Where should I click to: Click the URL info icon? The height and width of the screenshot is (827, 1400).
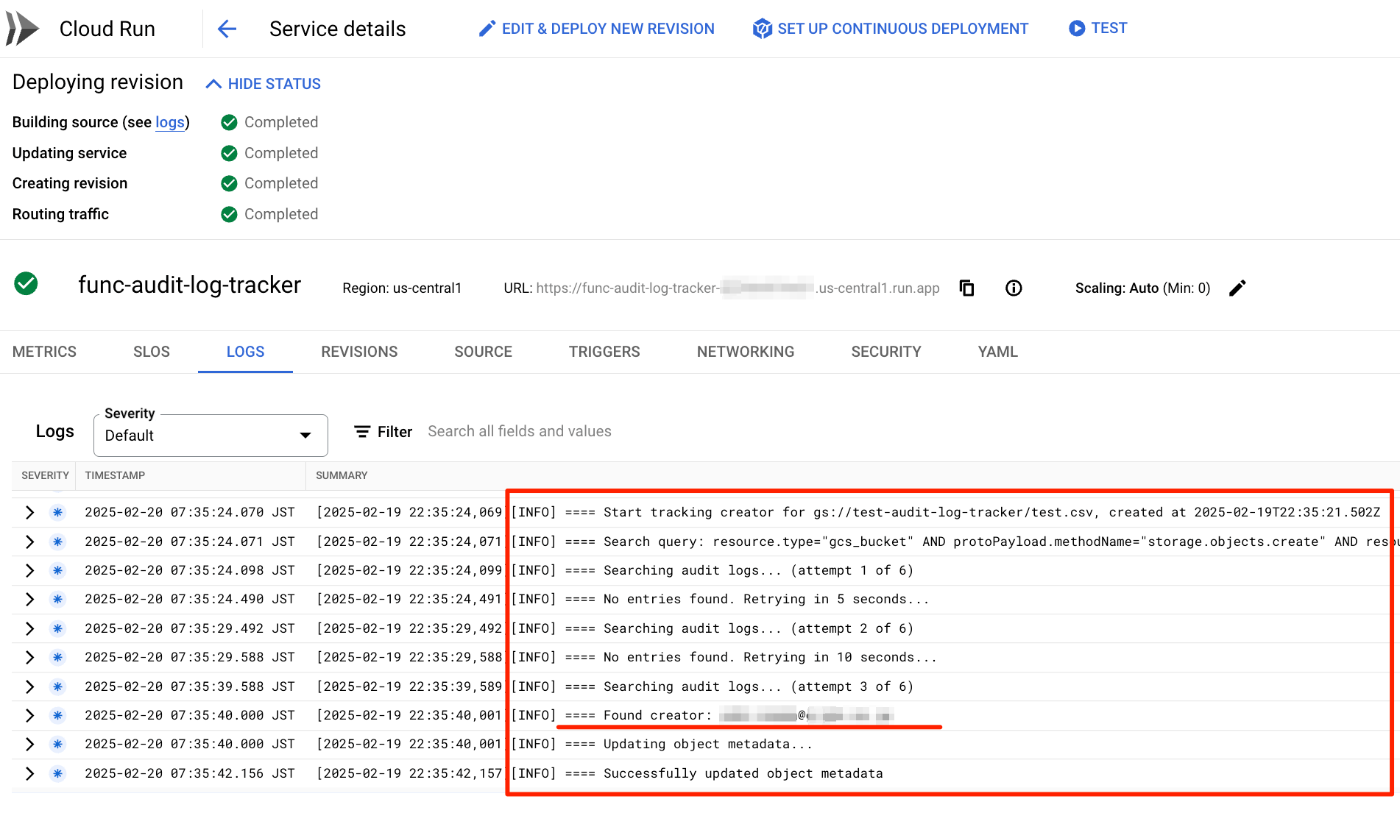(1014, 288)
